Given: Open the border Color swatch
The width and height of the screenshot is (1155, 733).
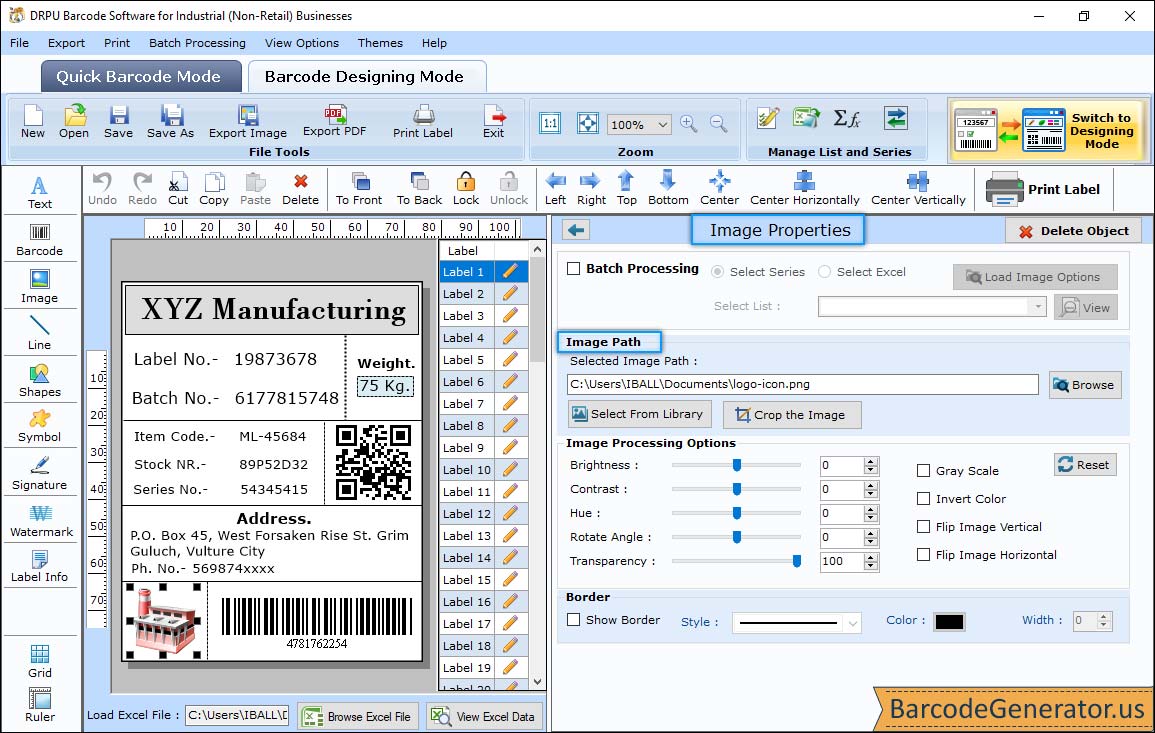Looking at the screenshot, I should click(x=949, y=622).
